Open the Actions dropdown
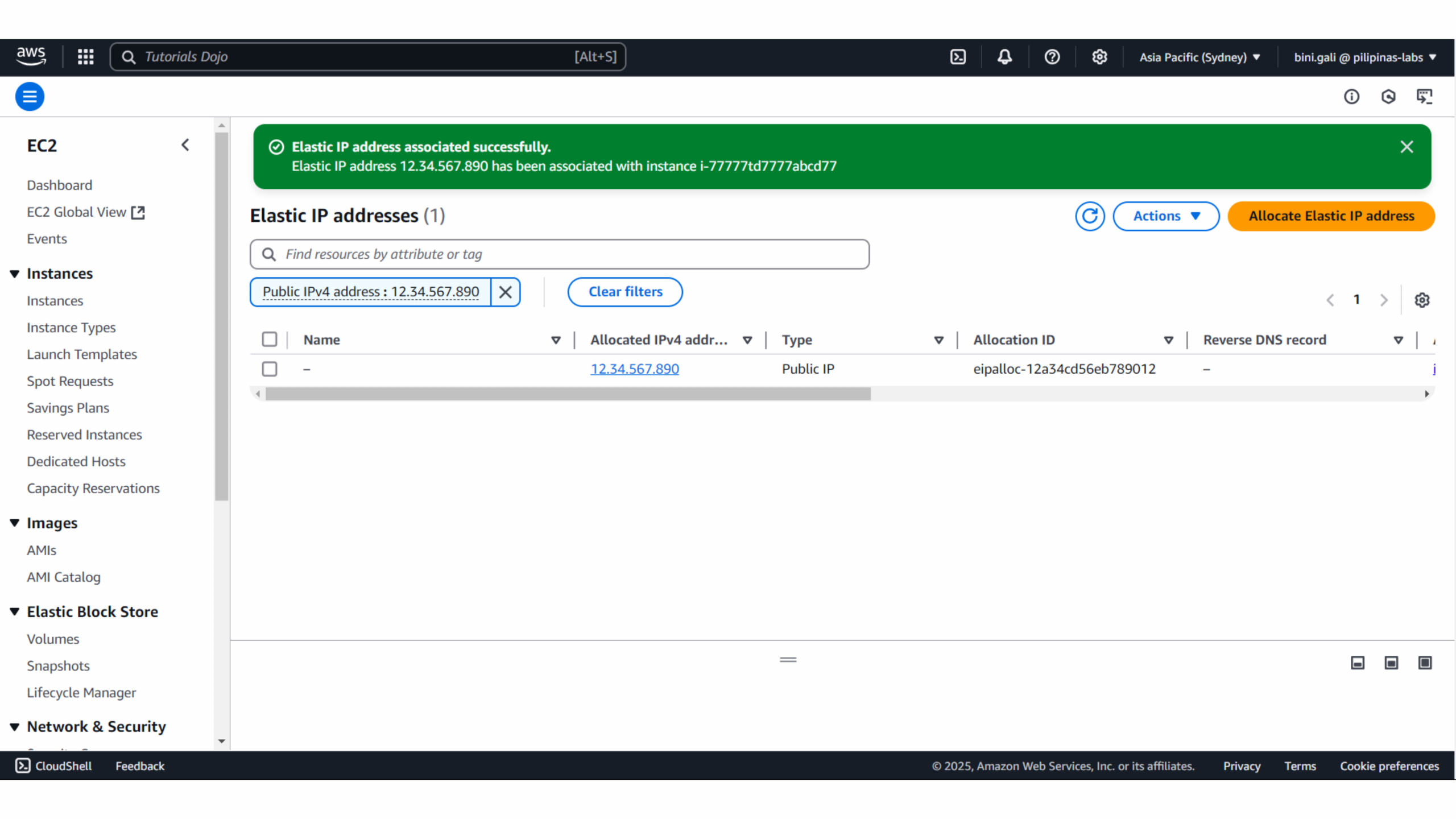Image resolution: width=1456 pixels, height=819 pixels. (x=1165, y=216)
